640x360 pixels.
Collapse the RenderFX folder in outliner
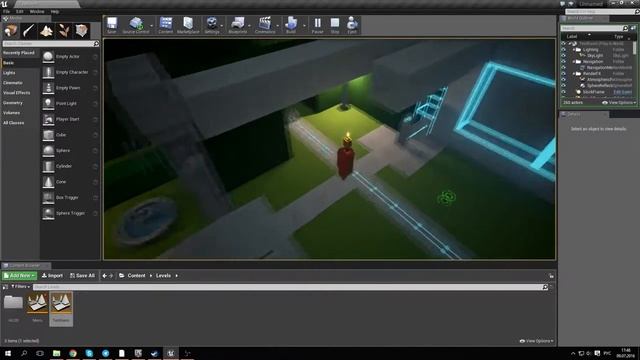574,74
